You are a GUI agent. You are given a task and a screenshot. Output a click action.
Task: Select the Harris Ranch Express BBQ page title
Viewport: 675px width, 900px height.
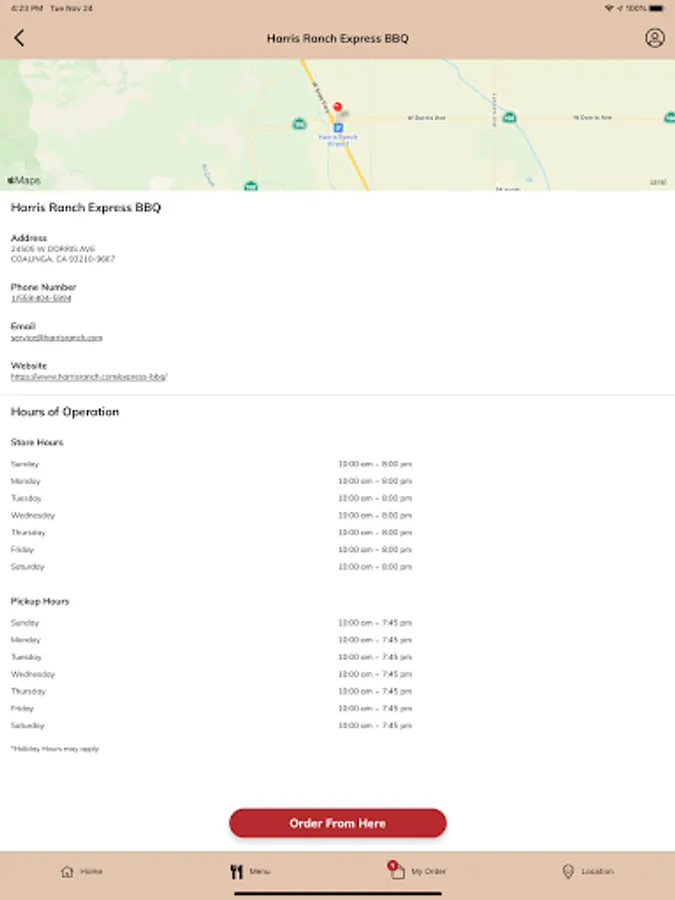[x=338, y=38]
